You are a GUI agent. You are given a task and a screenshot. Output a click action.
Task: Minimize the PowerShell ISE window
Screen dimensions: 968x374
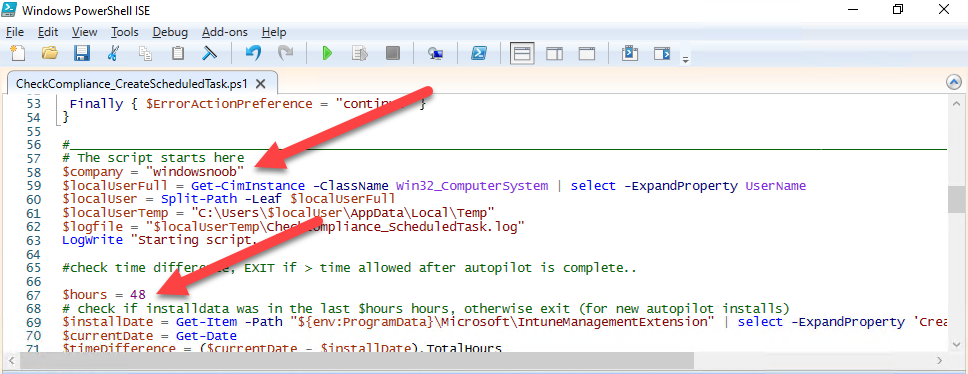click(x=854, y=10)
